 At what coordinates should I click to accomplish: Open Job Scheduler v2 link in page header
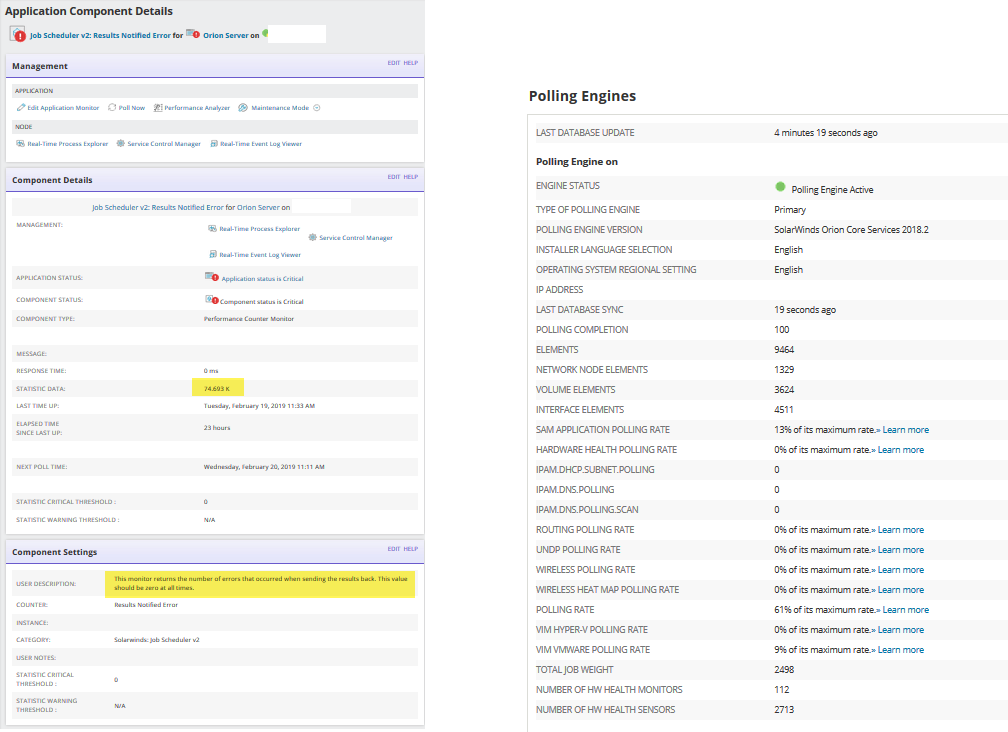pyautogui.click(x=100, y=35)
